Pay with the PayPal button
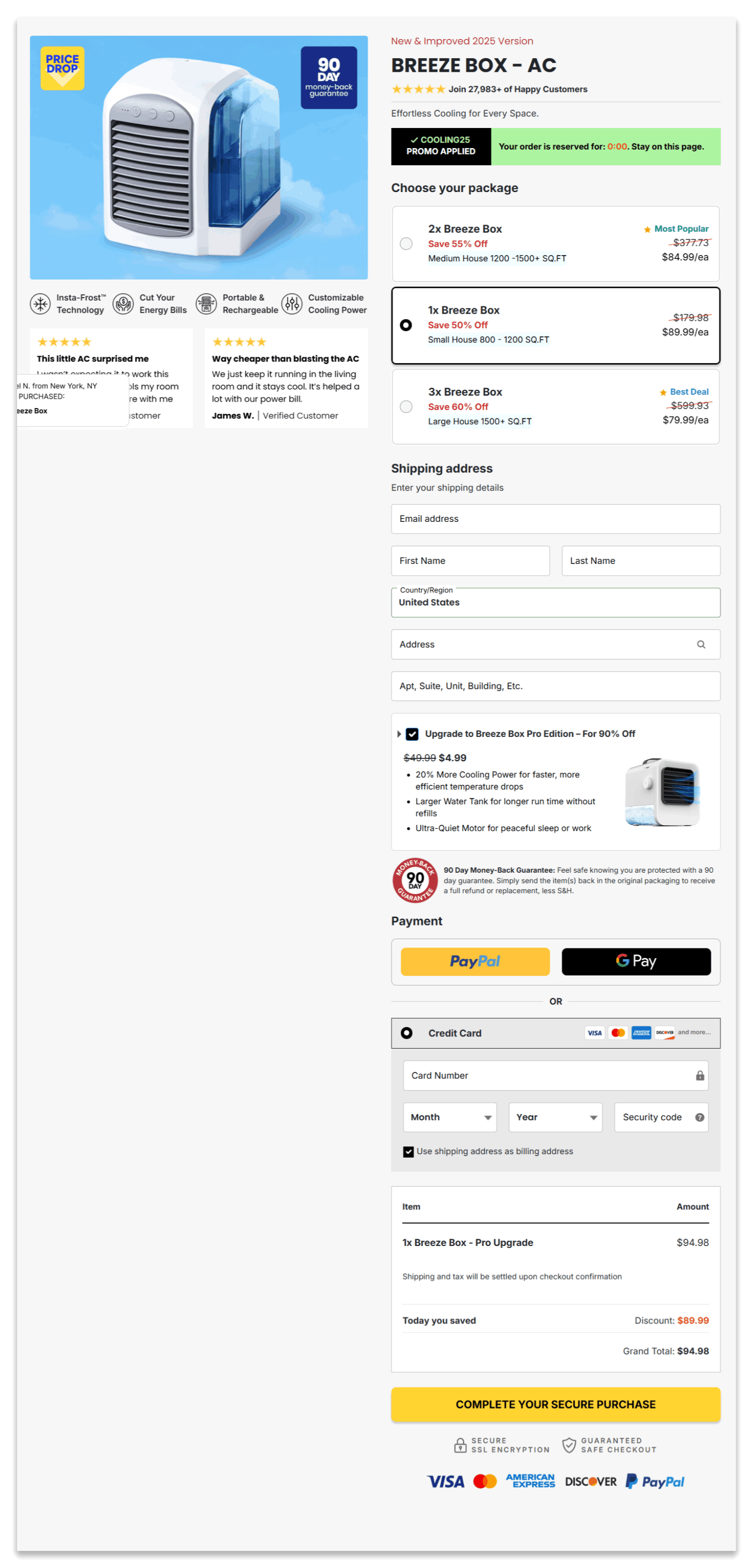Image resolution: width=753 pixels, height=1568 pixels. (x=475, y=962)
